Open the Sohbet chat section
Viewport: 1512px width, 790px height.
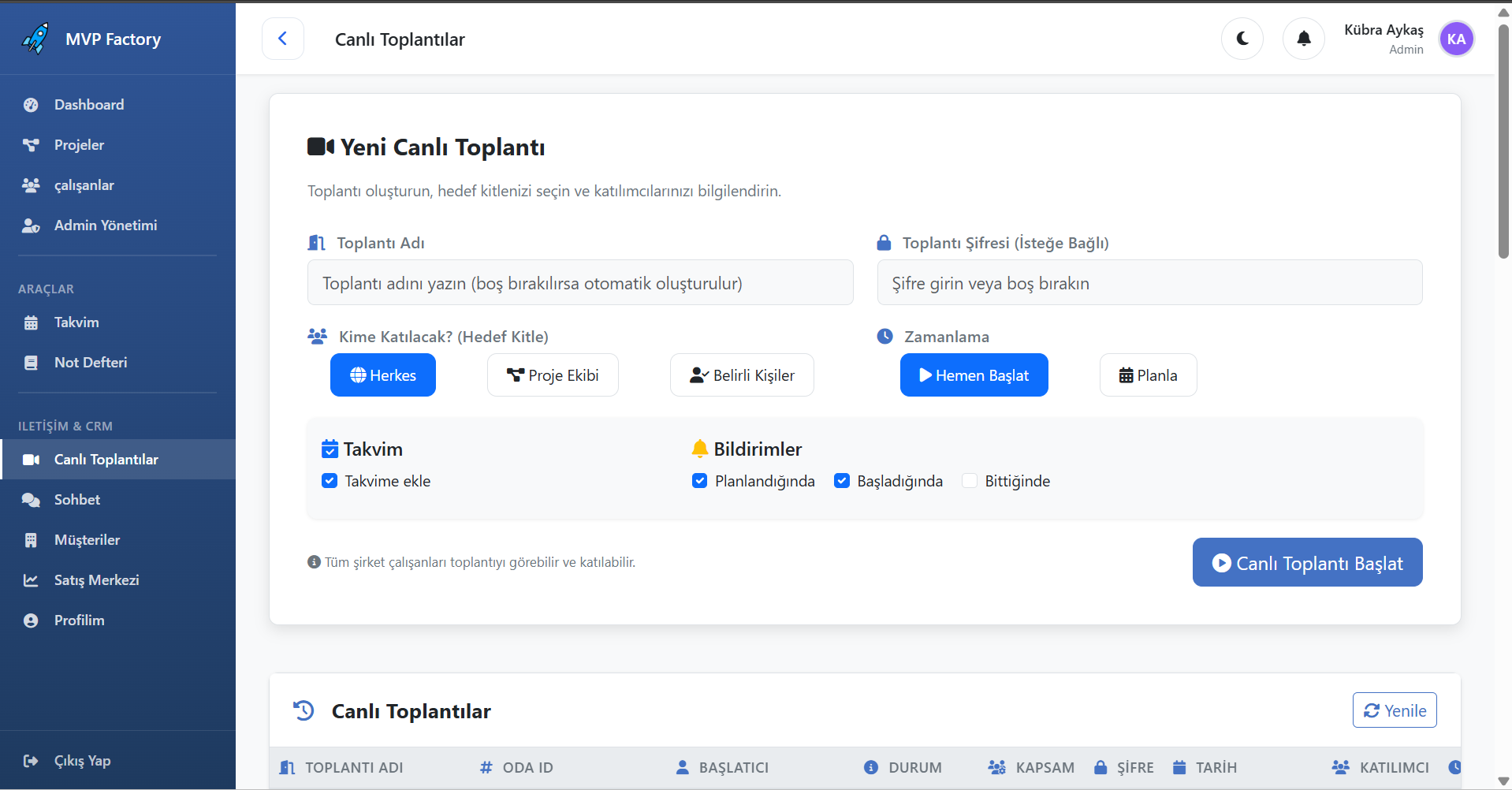tap(76, 499)
